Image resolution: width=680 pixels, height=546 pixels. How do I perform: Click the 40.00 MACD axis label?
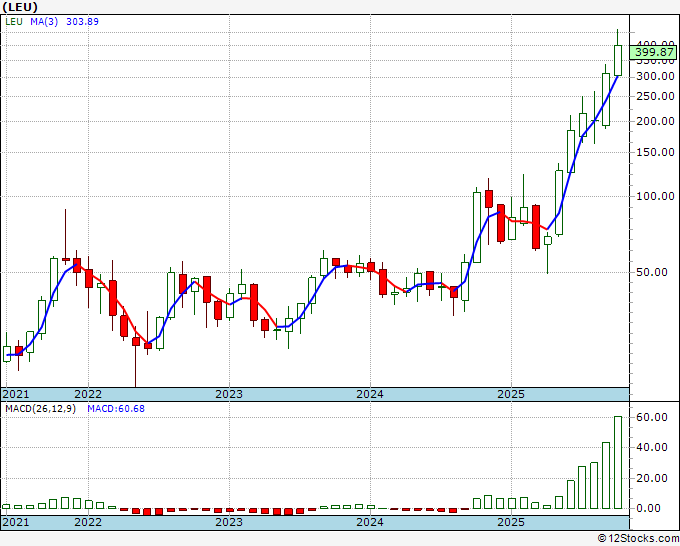(x=654, y=448)
